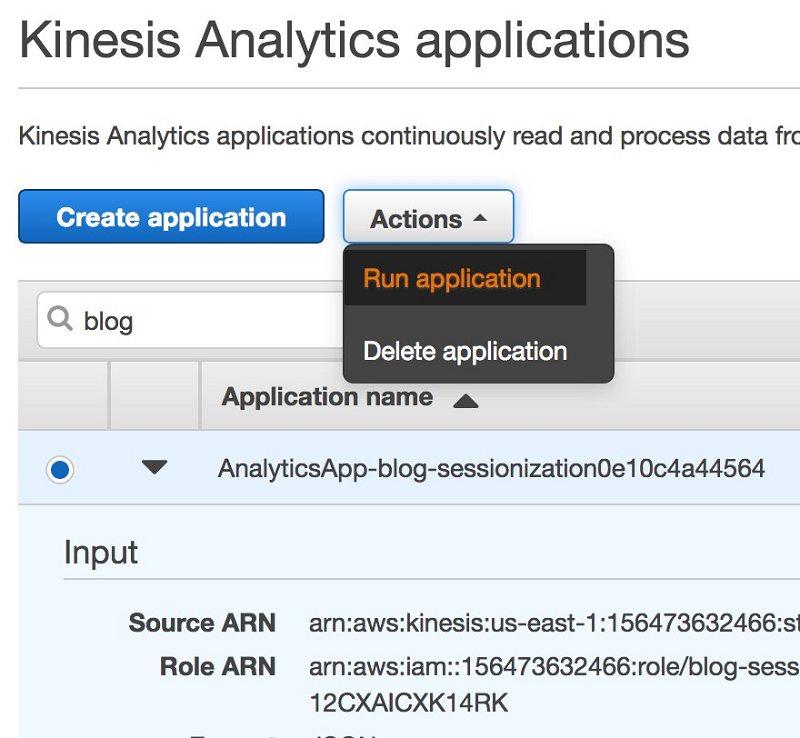The width and height of the screenshot is (800, 738).
Task: Collapse the AnalyticsApp-blog-sessionization row details
Action: [154, 467]
